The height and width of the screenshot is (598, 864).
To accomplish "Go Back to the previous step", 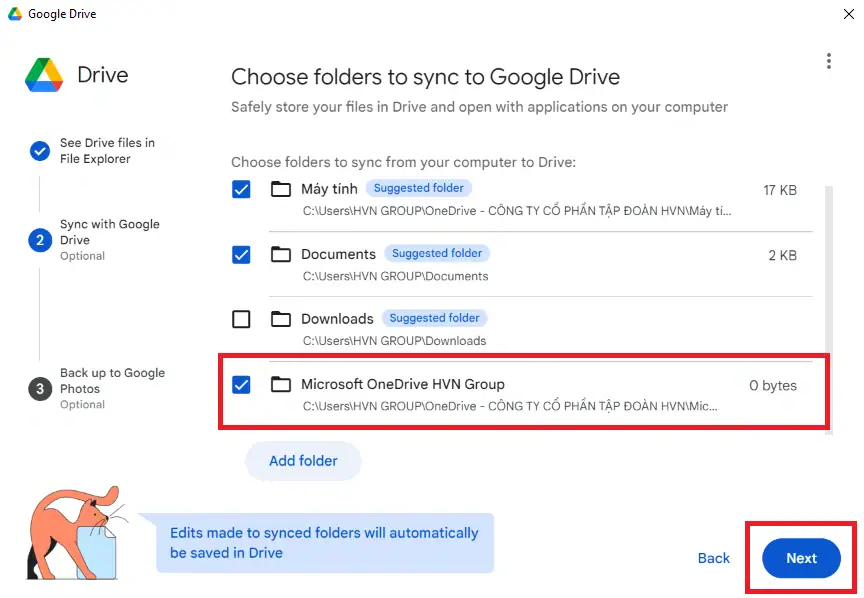I will point(713,558).
